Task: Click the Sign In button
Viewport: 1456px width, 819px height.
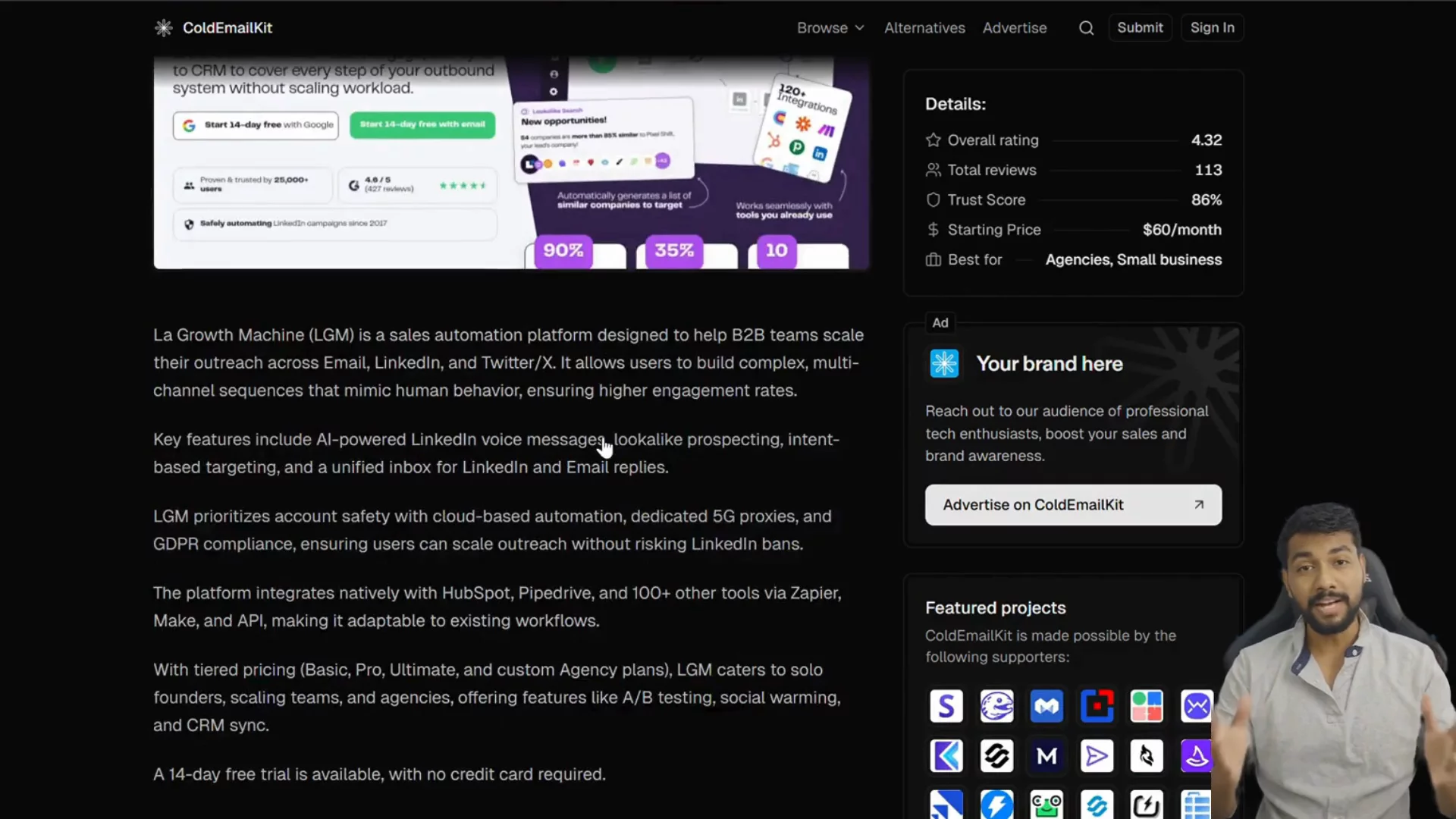Action: (1212, 27)
